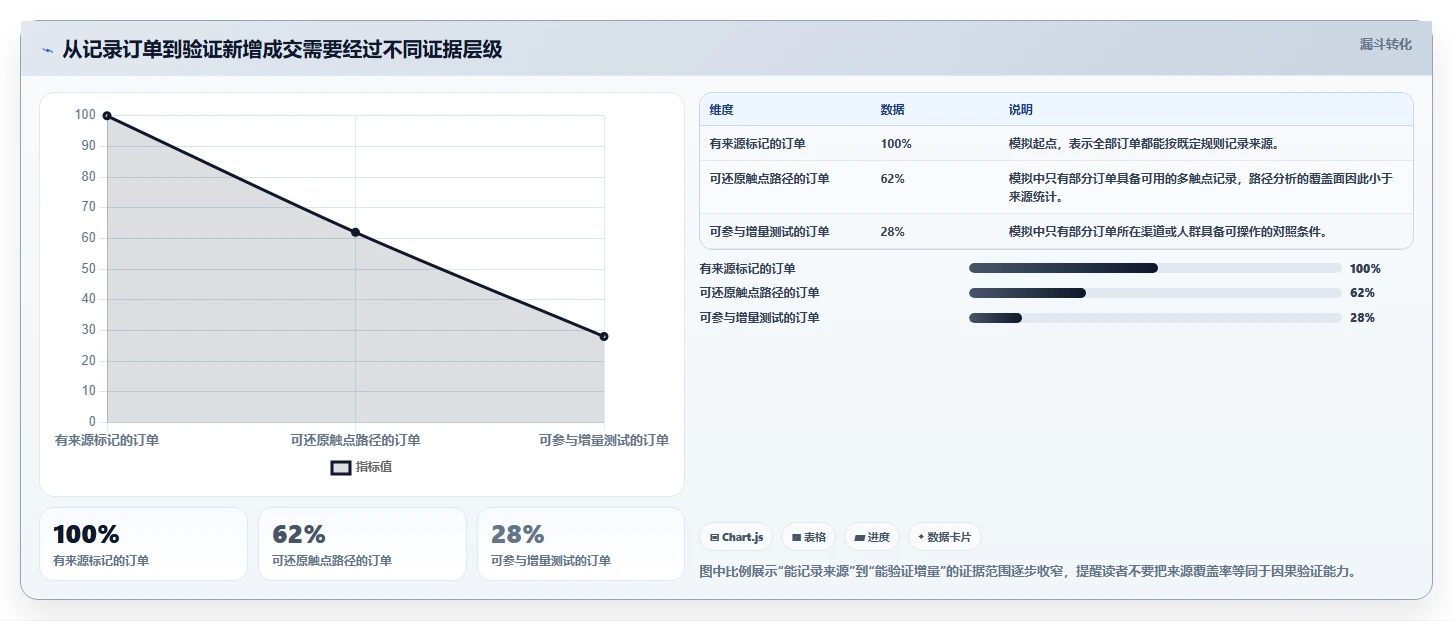Click the 说明 table column header
Screen dimensions: 1453x621
(1021, 110)
